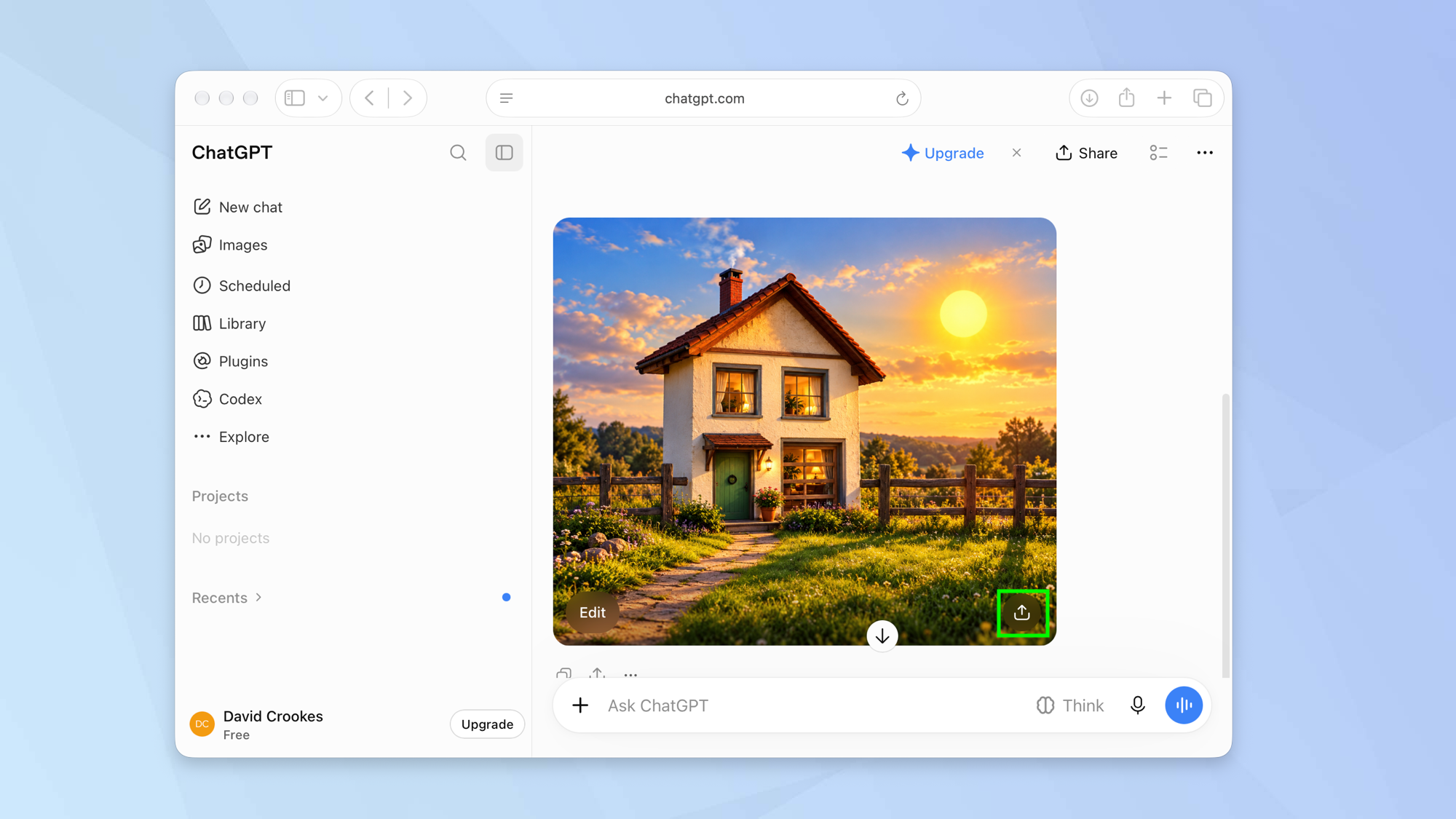Go back with Safari back arrow

(x=370, y=98)
